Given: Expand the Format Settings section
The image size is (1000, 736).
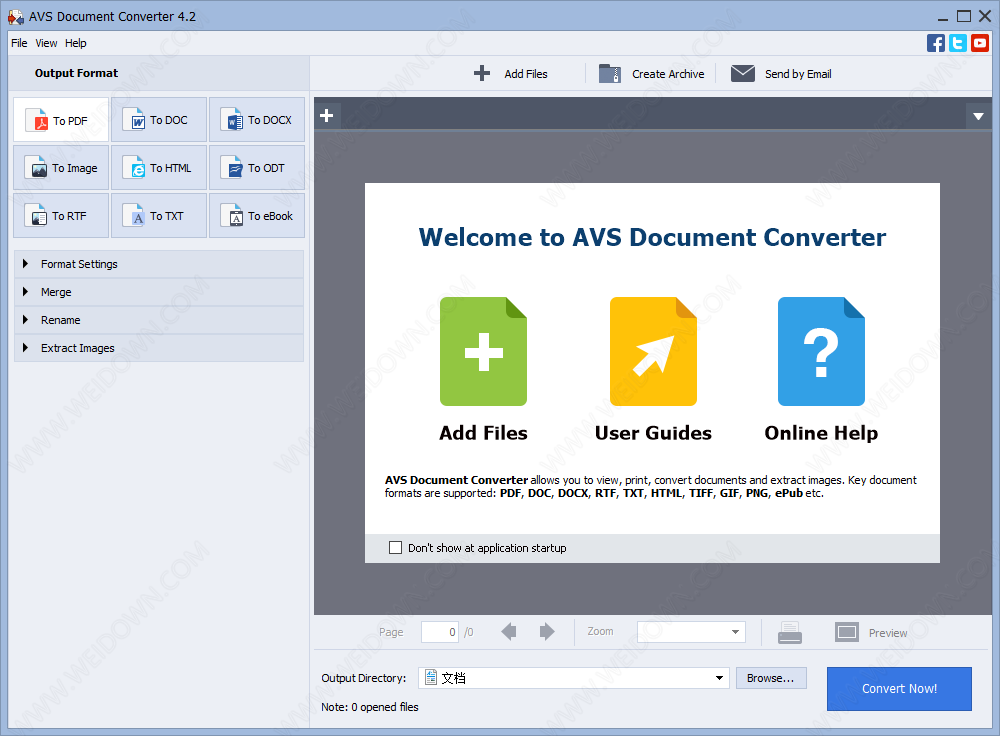Looking at the screenshot, I should coord(159,264).
